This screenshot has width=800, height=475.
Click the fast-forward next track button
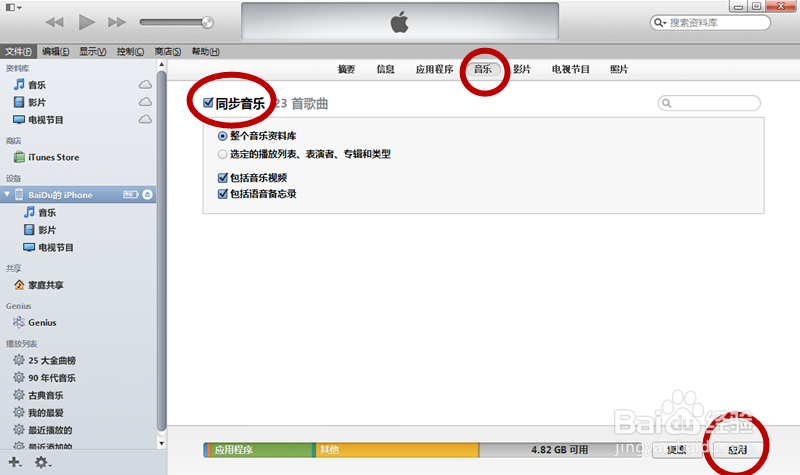point(117,22)
